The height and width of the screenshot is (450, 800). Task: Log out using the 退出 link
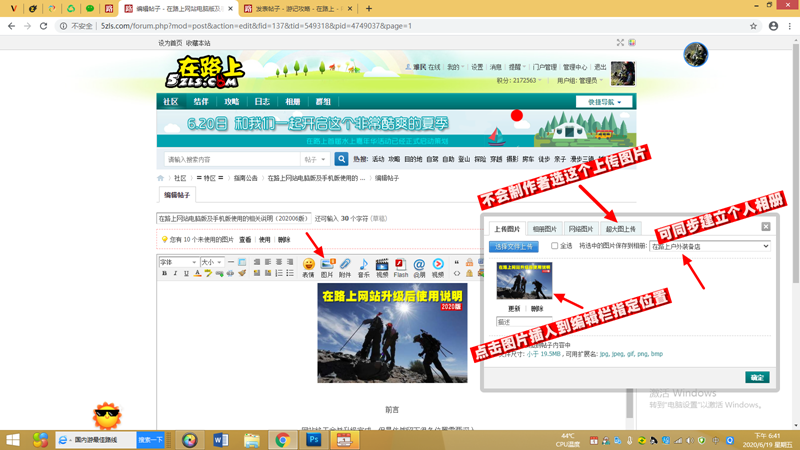click(600, 67)
